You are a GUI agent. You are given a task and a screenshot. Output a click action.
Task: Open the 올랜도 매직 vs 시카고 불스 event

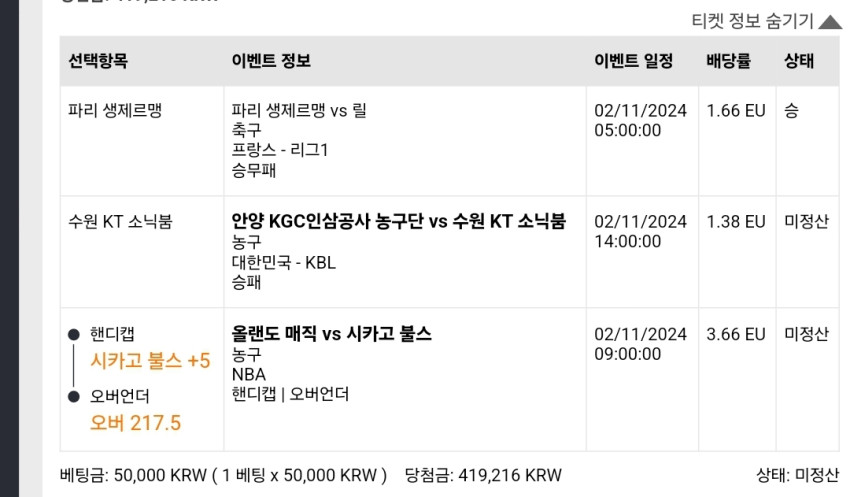[331, 333]
